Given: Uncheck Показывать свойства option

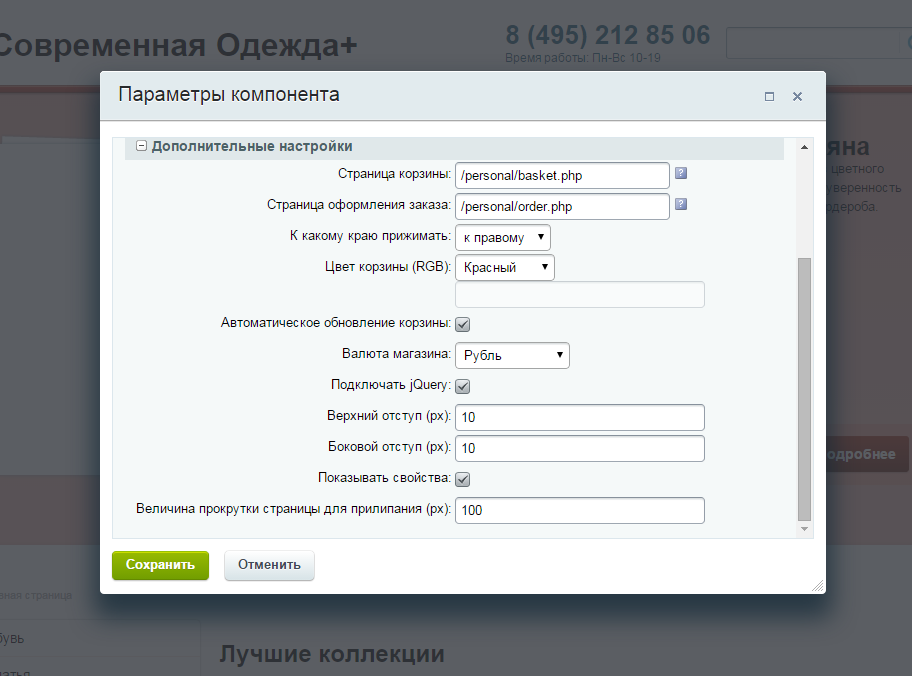Looking at the screenshot, I should (x=463, y=479).
